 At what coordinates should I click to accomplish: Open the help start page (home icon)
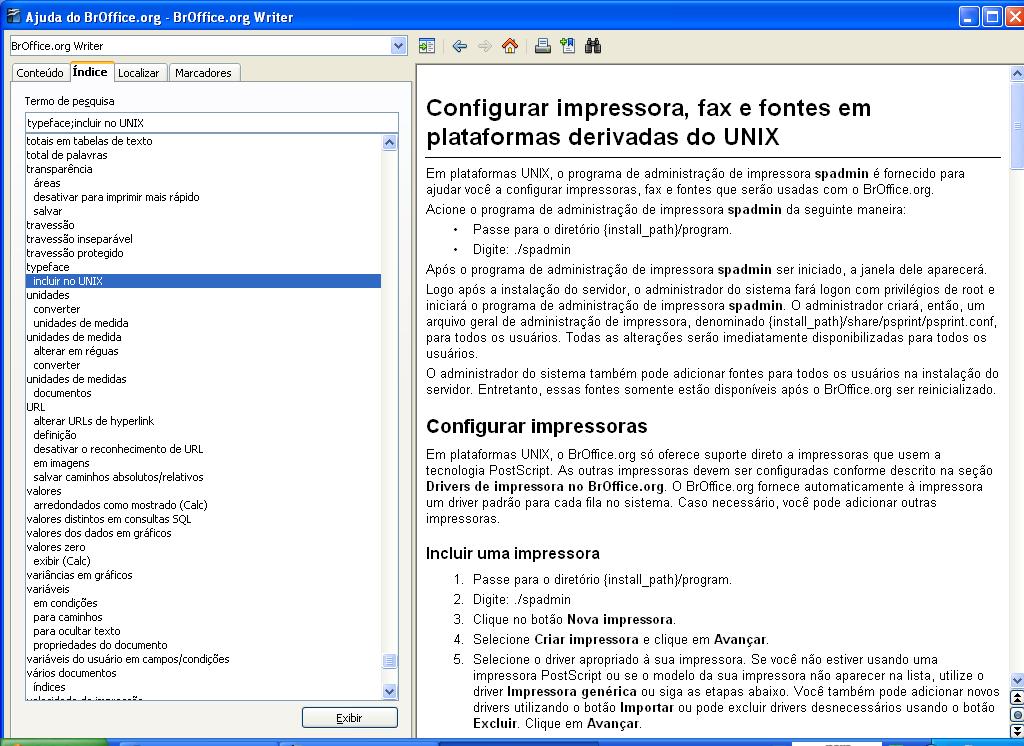coord(510,46)
